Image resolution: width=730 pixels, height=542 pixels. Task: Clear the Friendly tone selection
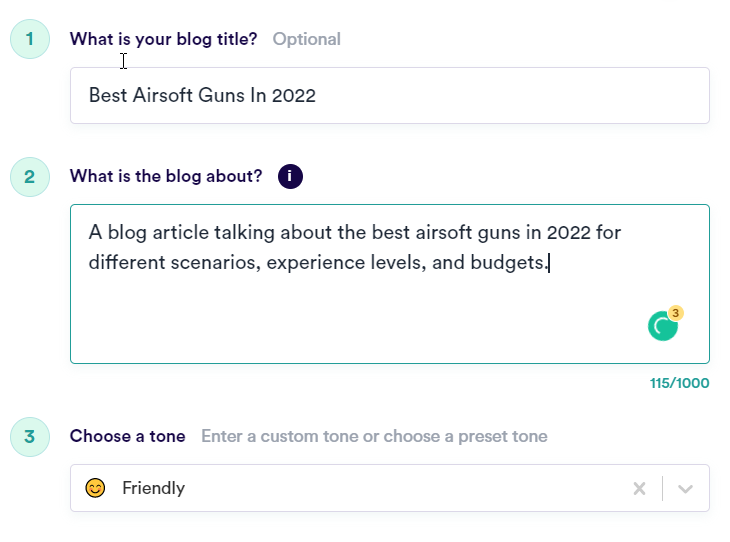[x=639, y=488]
